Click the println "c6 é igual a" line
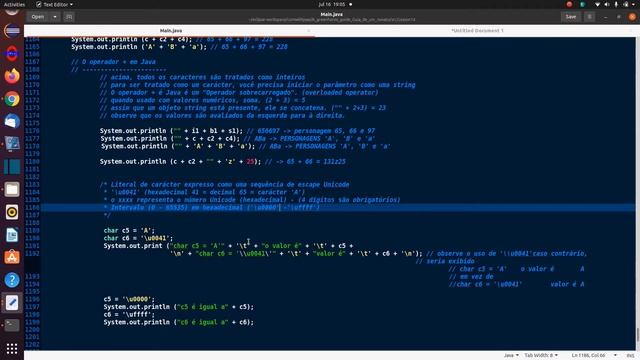The image size is (640, 360). point(178,322)
